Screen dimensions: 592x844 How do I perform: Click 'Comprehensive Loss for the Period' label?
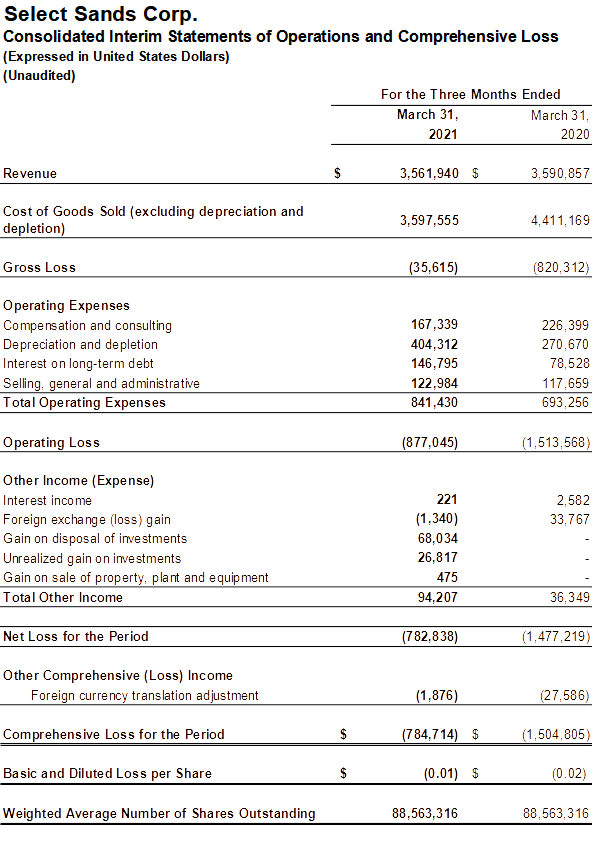pos(114,735)
